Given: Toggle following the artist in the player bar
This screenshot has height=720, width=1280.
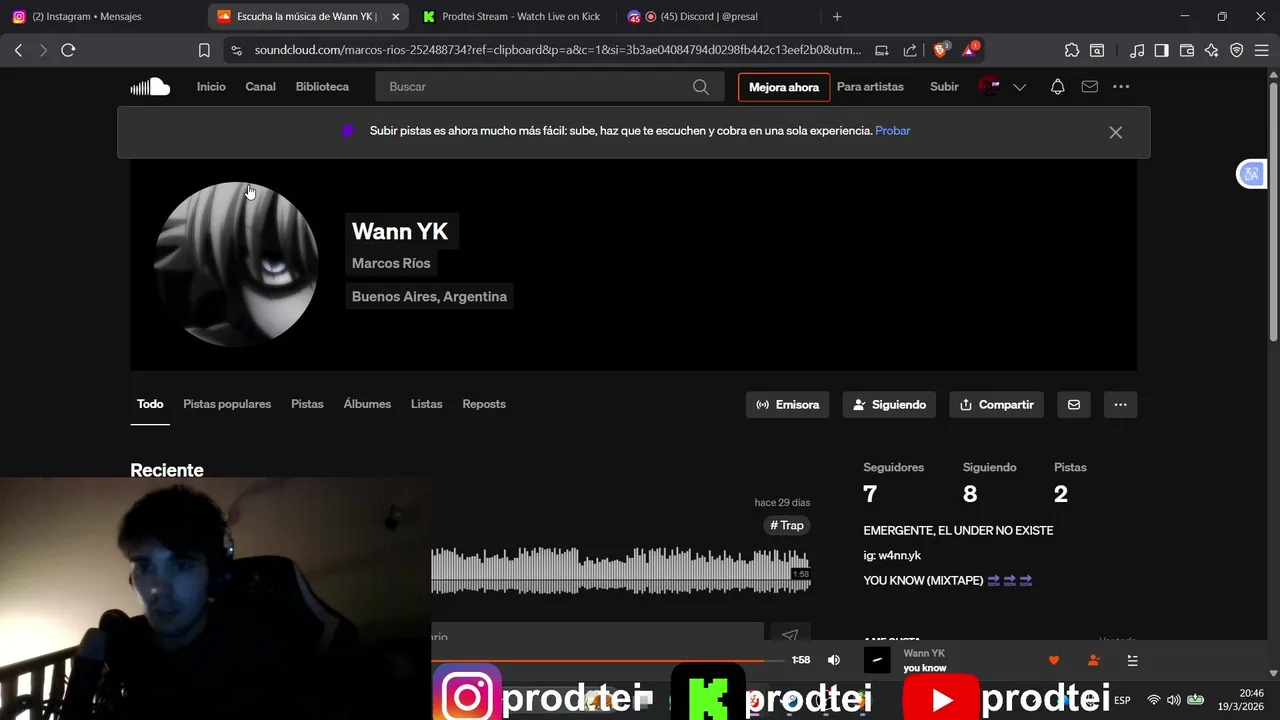Looking at the screenshot, I should coord(1093,660).
